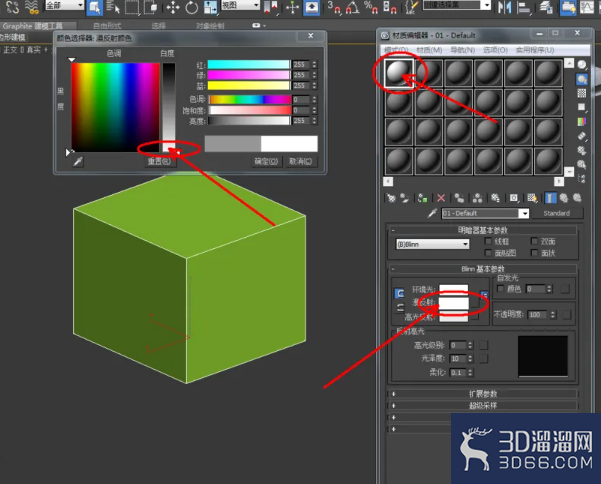
Task: Toggle the Angle Snap button
Action: coord(353,8)
